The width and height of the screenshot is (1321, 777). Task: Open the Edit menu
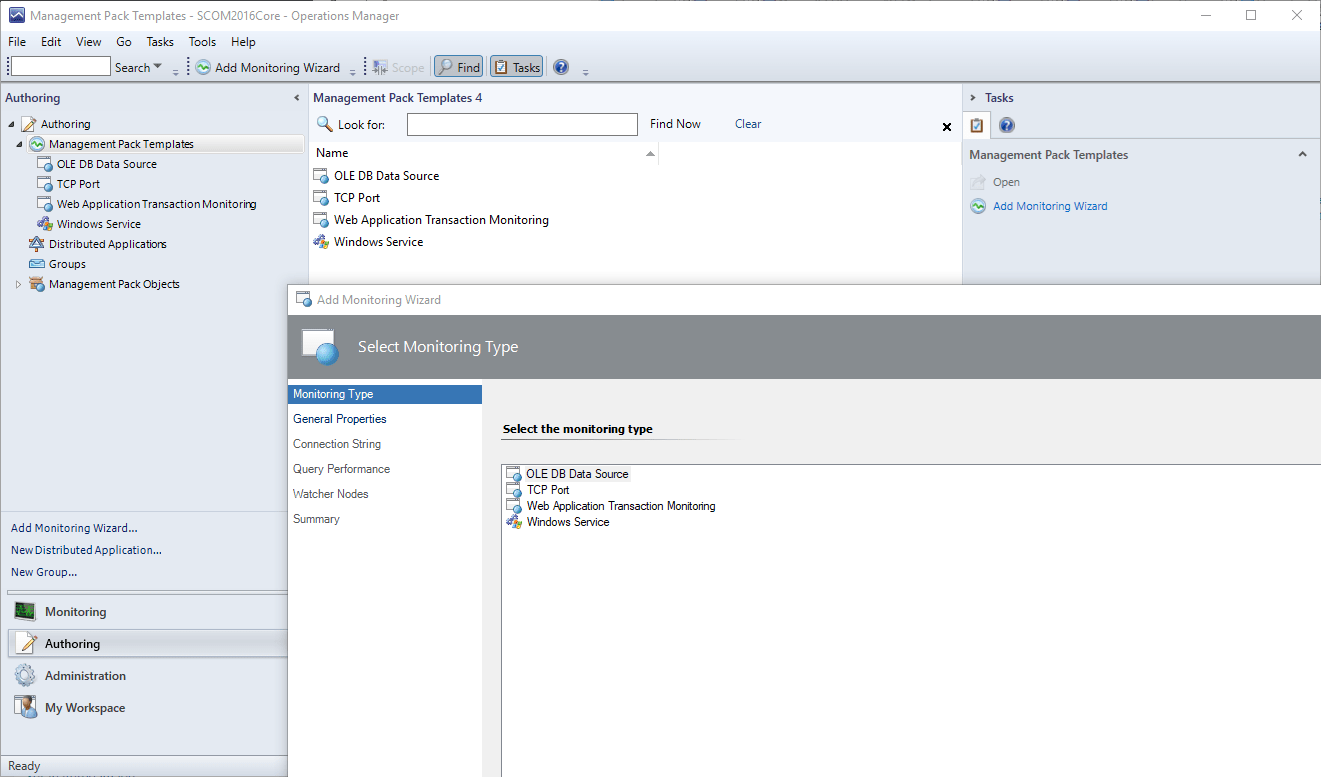[51, 42]
